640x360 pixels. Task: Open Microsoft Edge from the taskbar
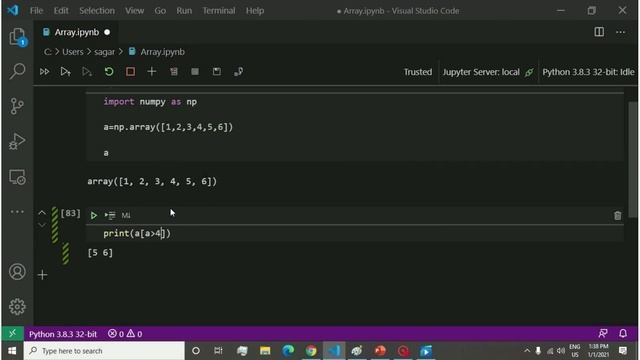pyautogui.click(x=288, y=351)
